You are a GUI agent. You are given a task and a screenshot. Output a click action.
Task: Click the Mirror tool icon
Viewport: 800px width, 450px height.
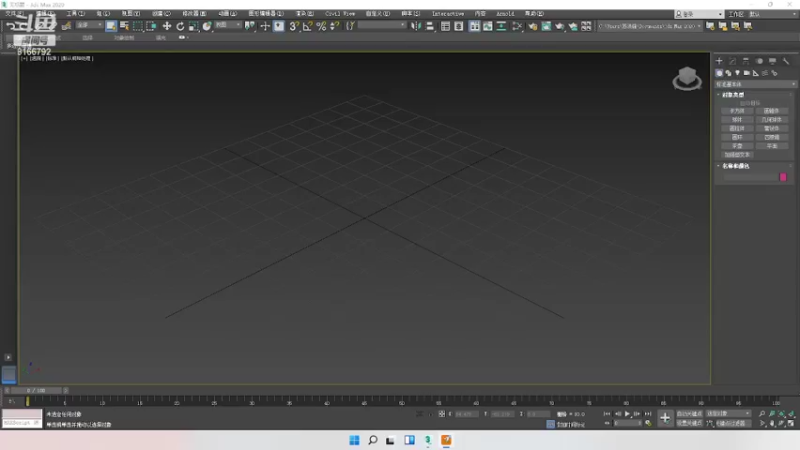[416, 26]
